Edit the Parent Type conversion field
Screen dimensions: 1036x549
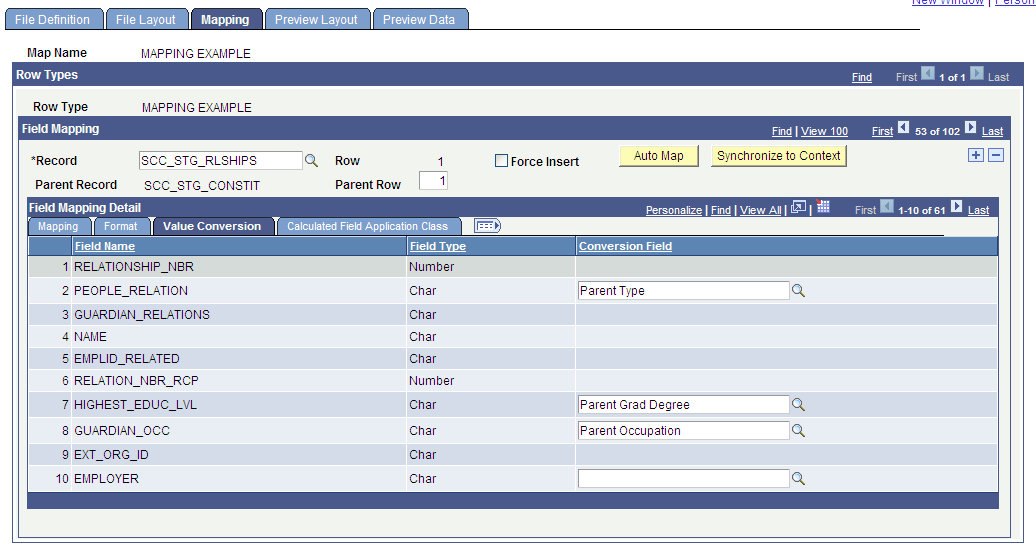(683, 291)
